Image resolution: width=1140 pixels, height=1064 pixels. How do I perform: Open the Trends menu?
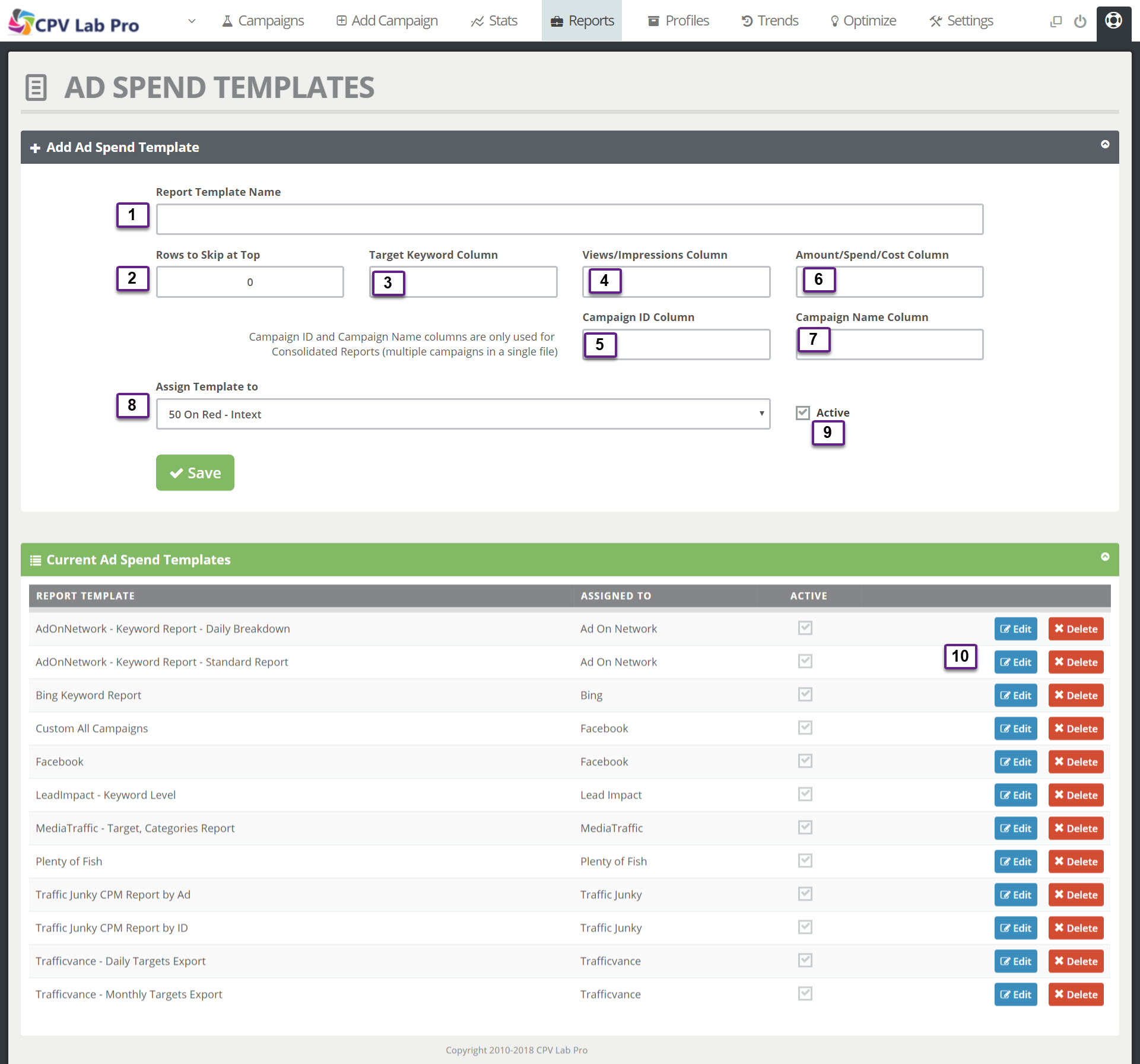pyautogui.click(x=770, y=21)
